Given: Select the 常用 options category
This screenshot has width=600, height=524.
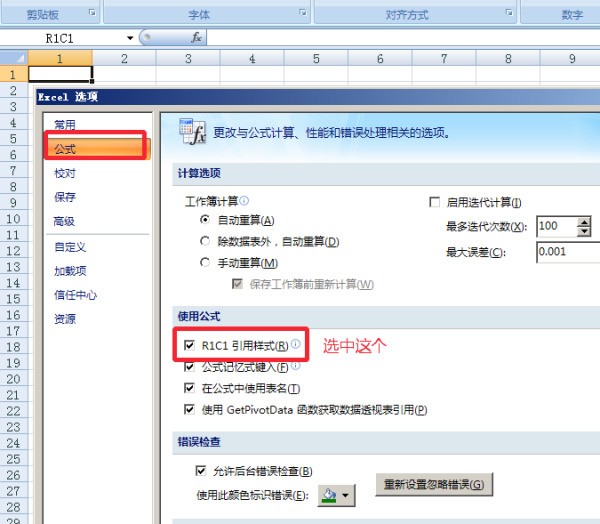Looking at the screenshot, I should coord(65,125).
